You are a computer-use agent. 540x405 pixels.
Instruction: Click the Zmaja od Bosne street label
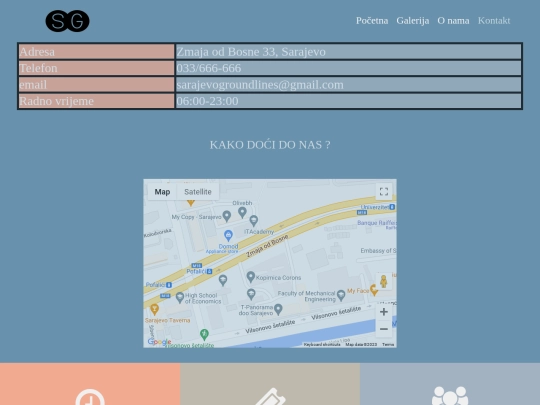[267, 246]
